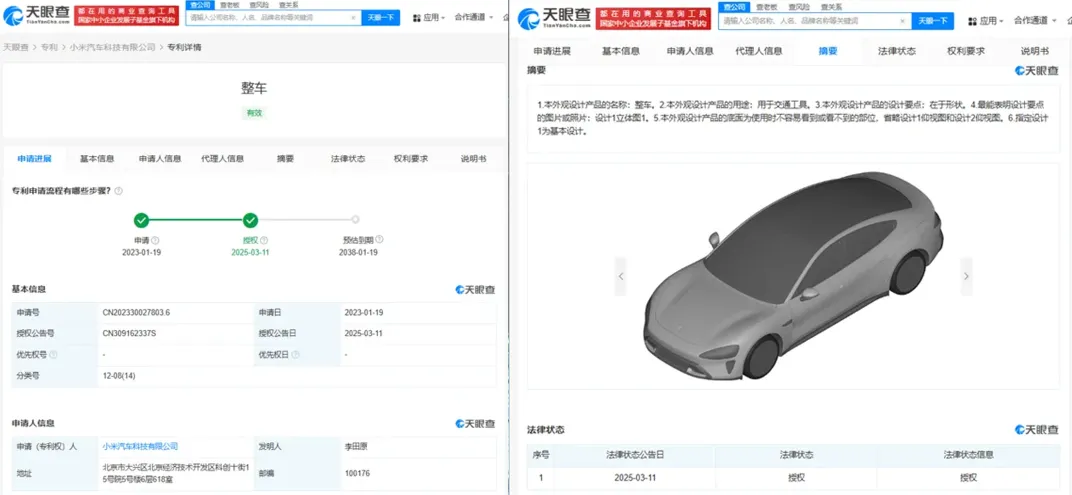The width and height of the screenshot is (1072, 495).
Task: Click the question mark icon next to 授权
Action: (264, 241)
